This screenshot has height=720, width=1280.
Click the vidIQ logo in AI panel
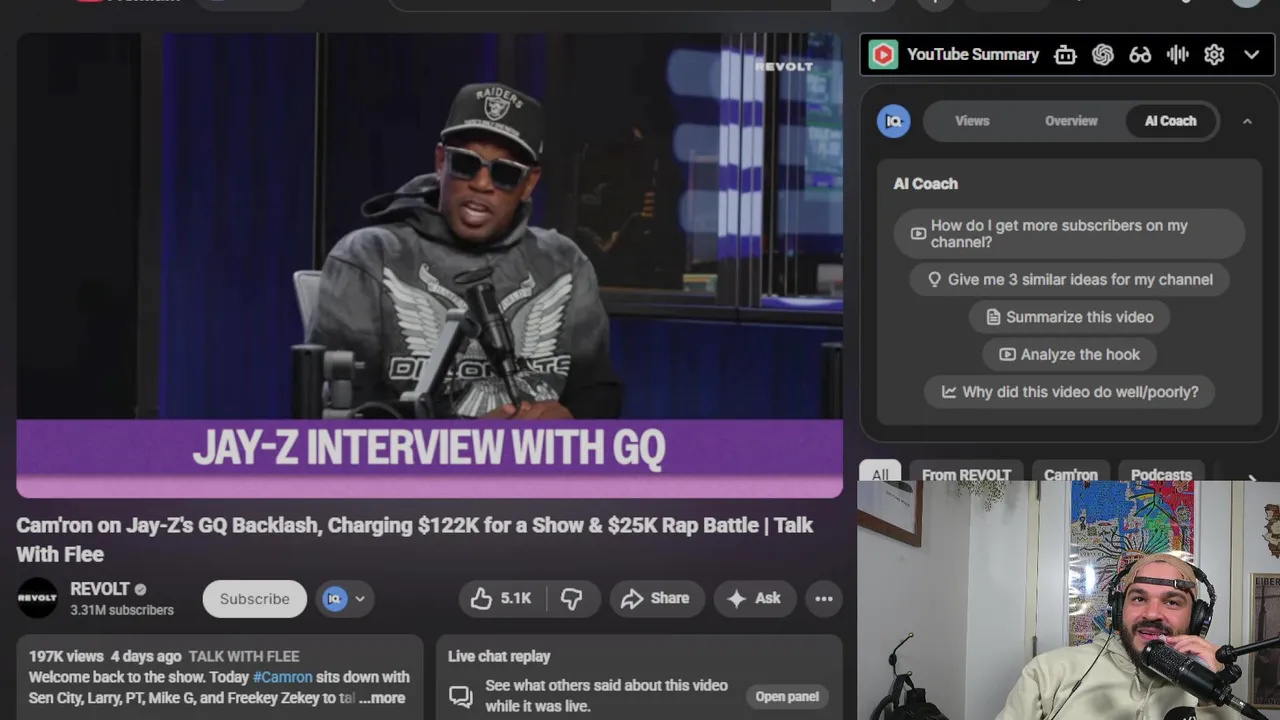pyautogui.click(x=894, y=121)
